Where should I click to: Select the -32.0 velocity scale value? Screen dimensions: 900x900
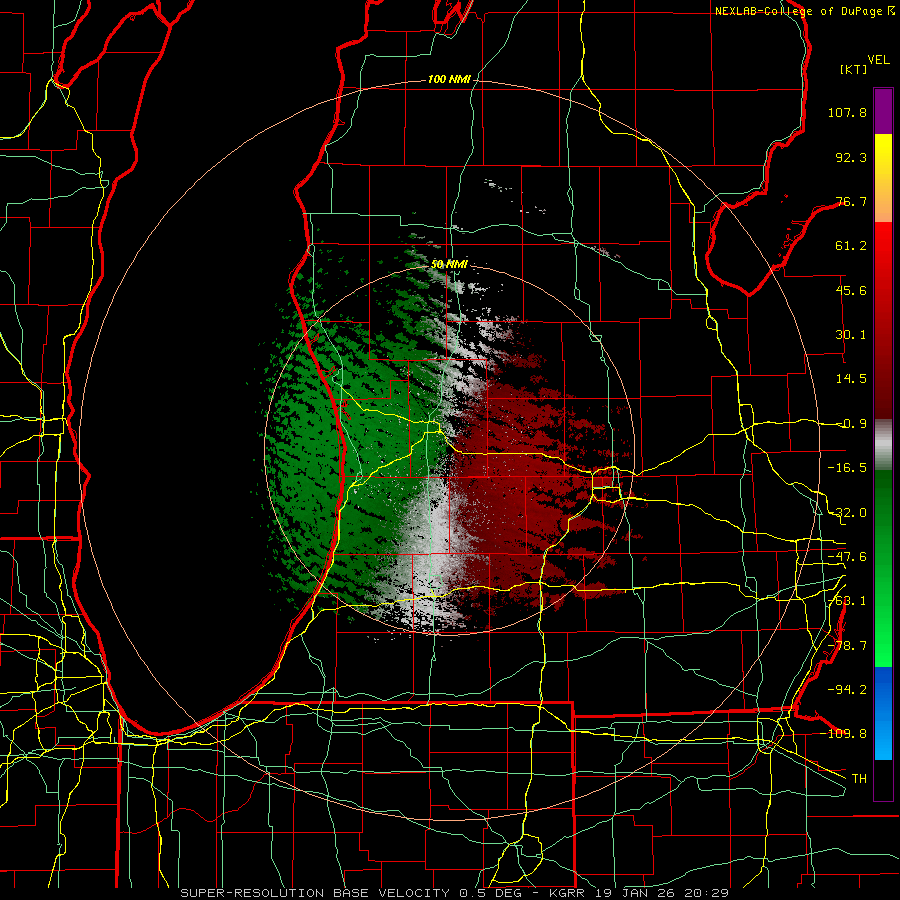click(847, 513)
